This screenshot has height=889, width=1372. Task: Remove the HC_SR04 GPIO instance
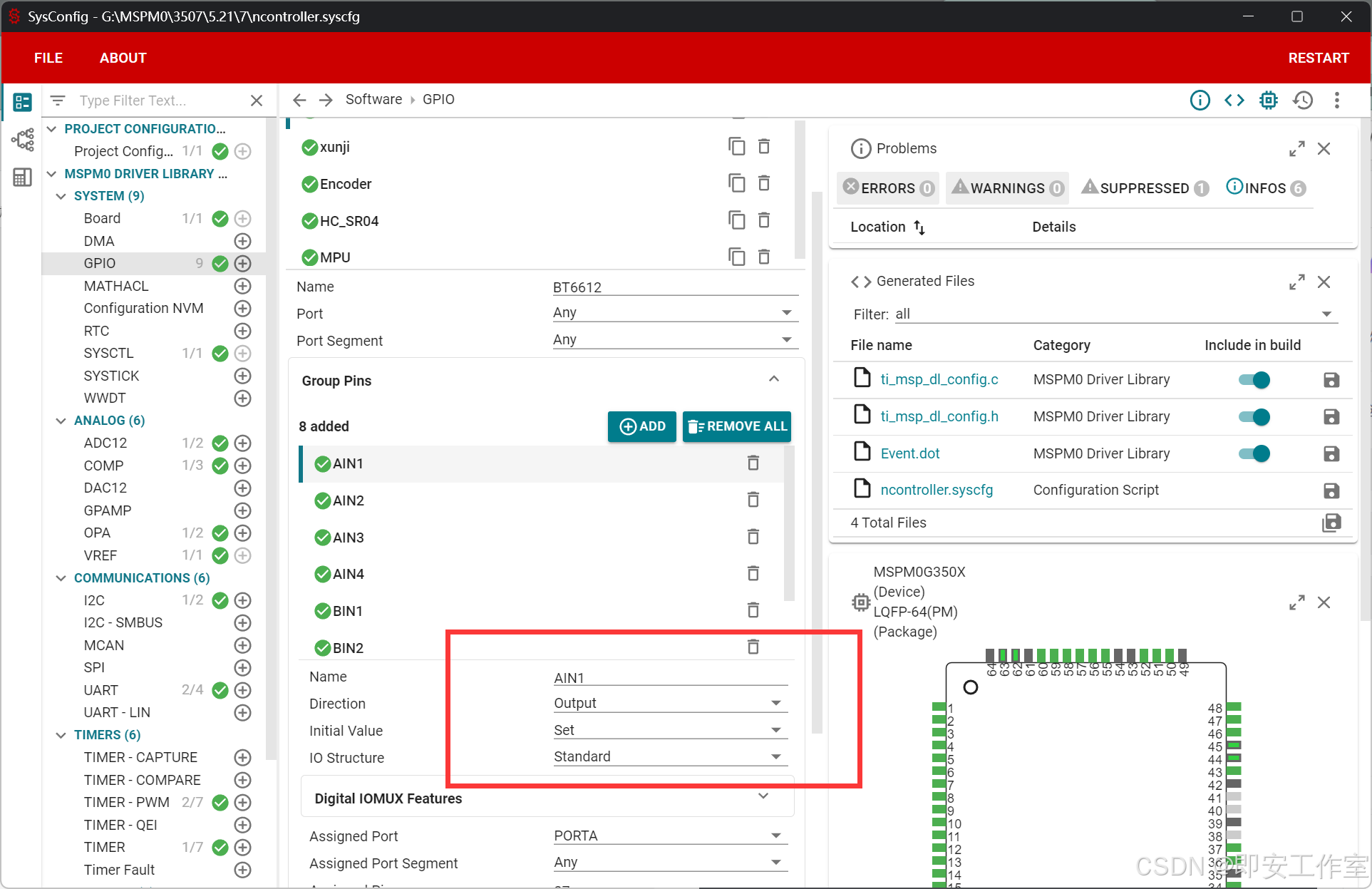coord(763,220)
